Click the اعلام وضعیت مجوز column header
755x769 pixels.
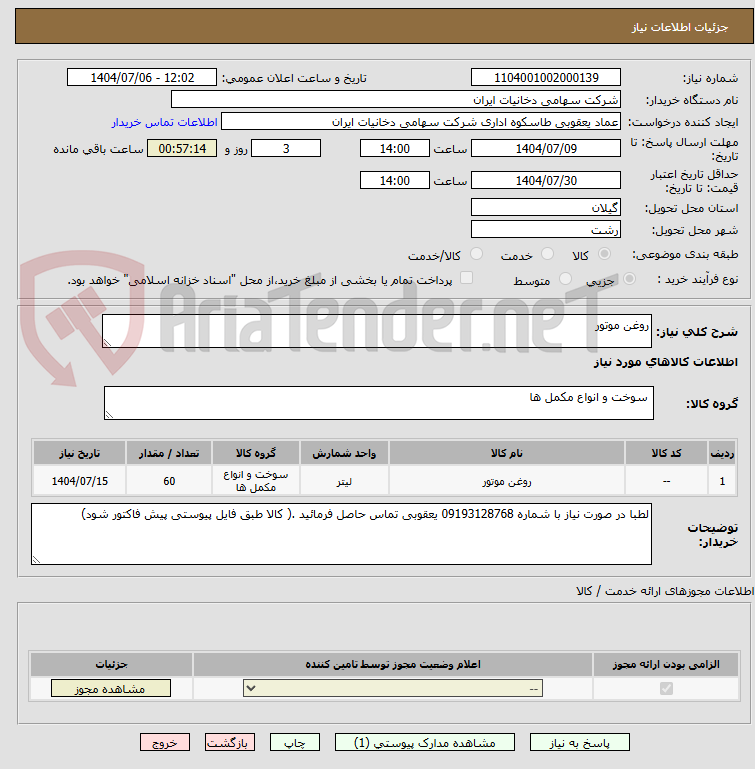pos(392,665)
